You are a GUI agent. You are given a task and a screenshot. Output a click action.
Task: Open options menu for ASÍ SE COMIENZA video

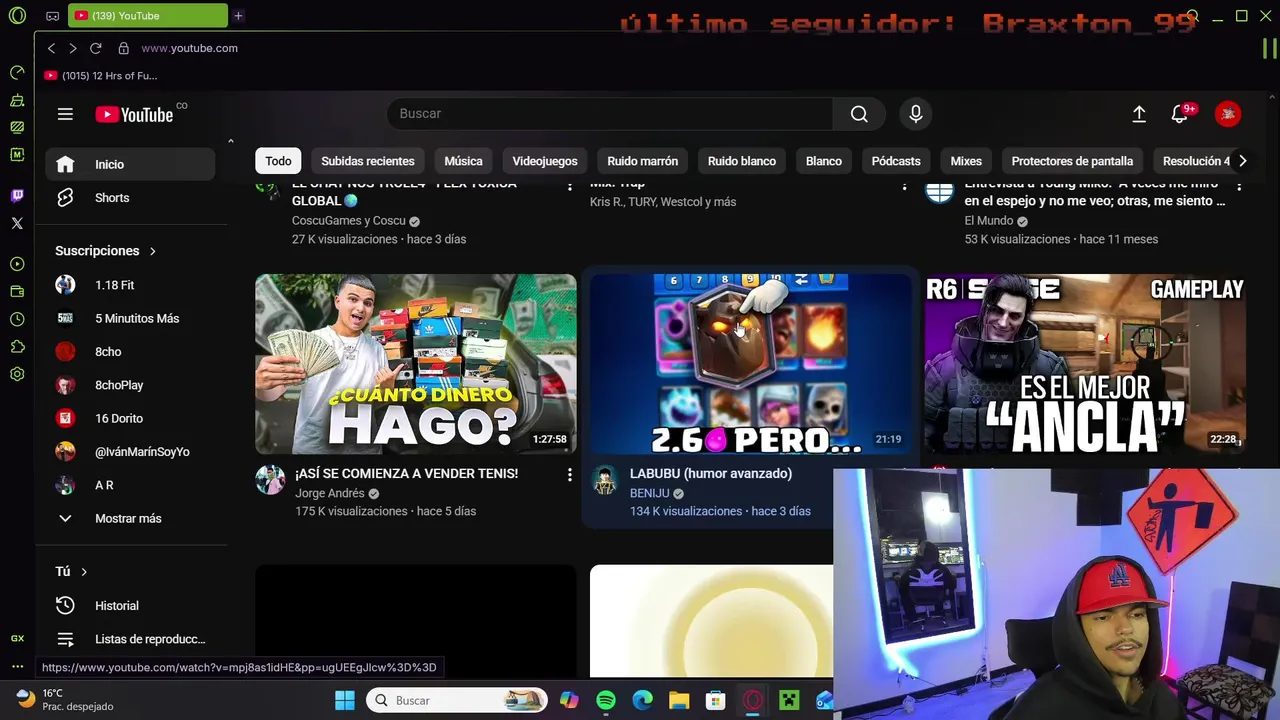click(570, 474)
